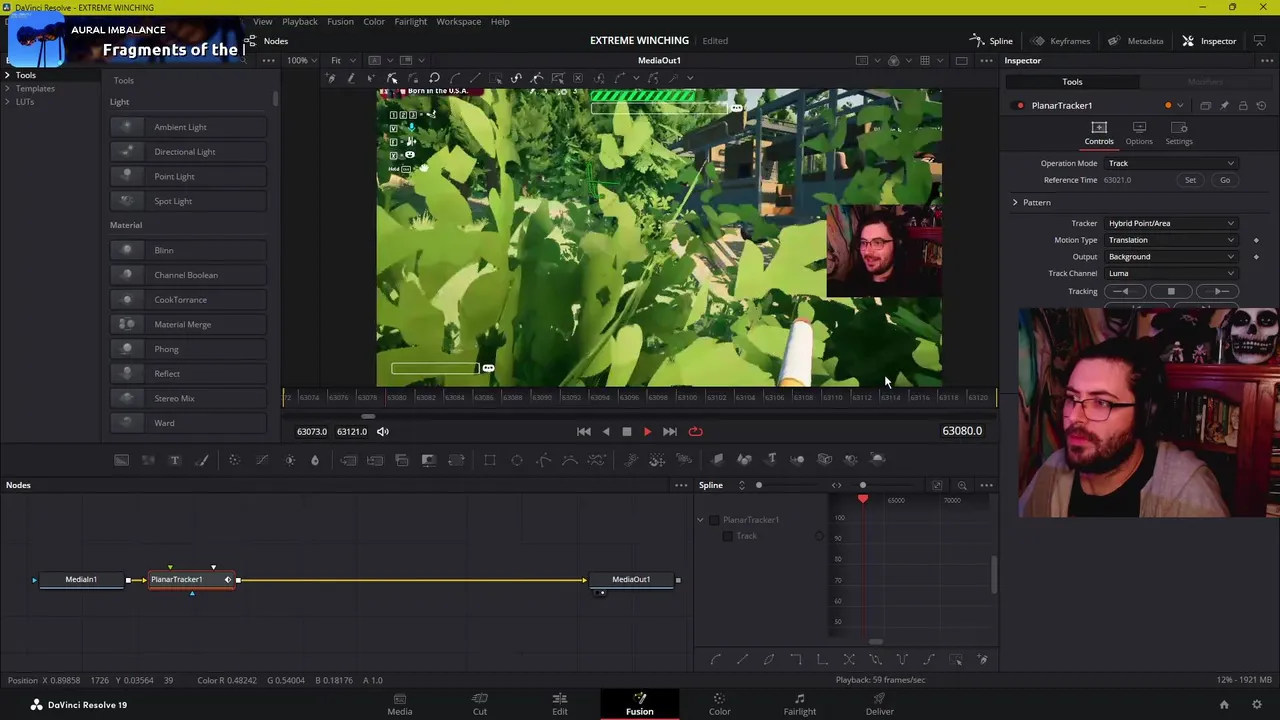Click the time ruler under the viewer
This screenshot has width=1280, height=720.
[x=640, y=398]
